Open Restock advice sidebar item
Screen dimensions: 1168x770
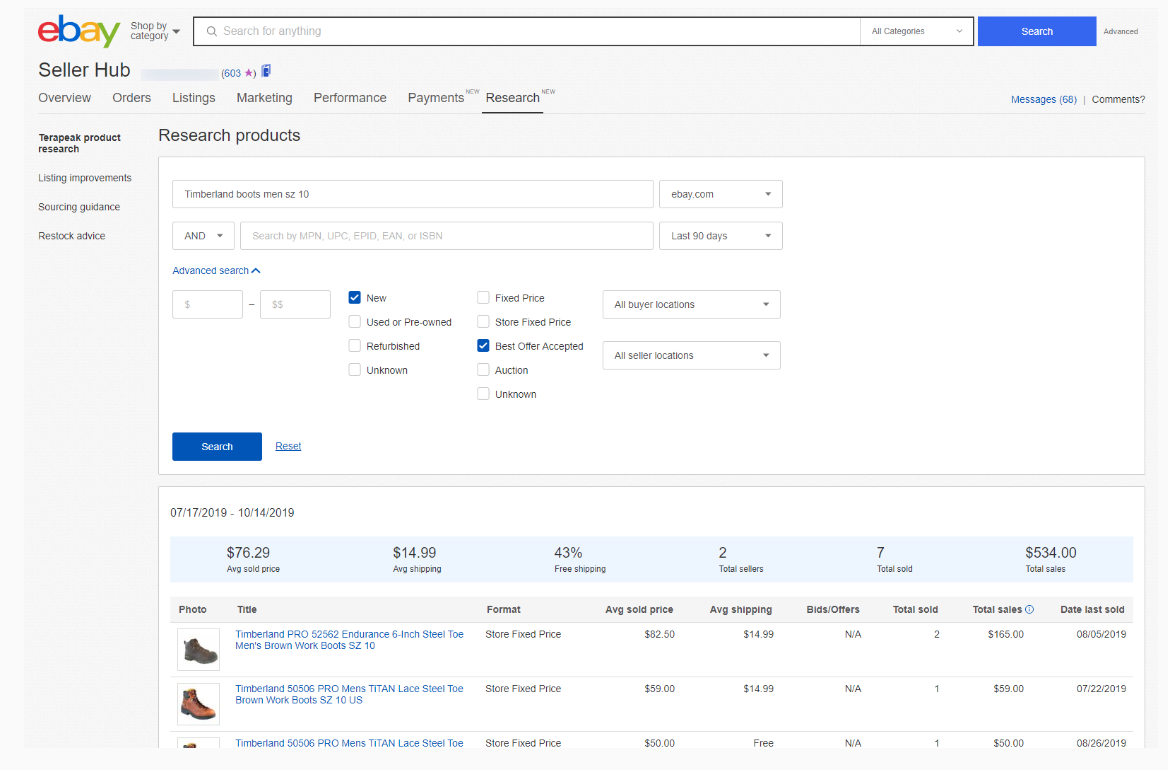[x=72, y=235]
